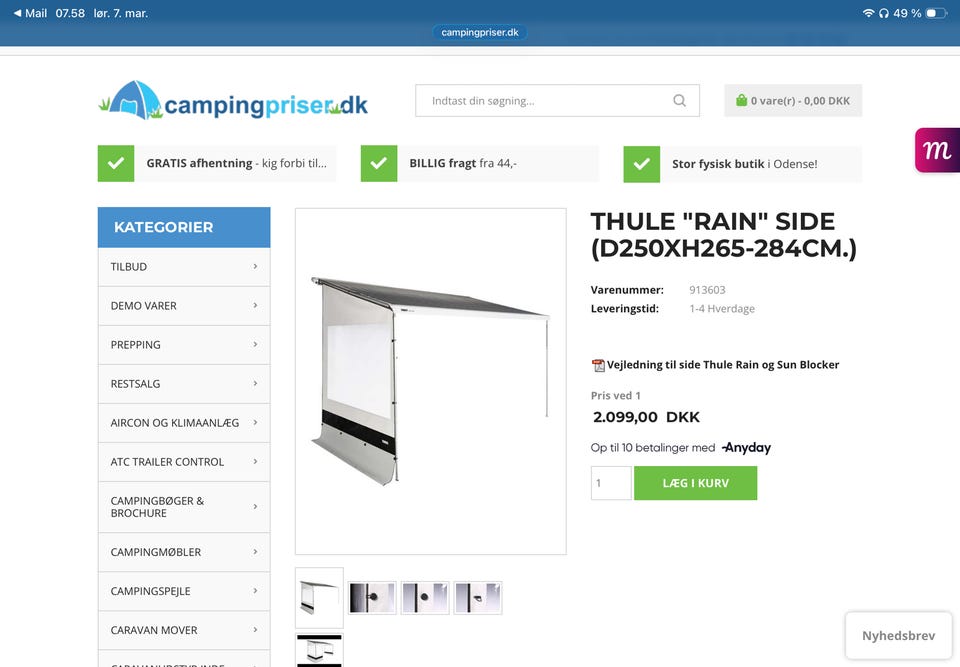Open the purple 'm' side widget

tap(937, 150)
